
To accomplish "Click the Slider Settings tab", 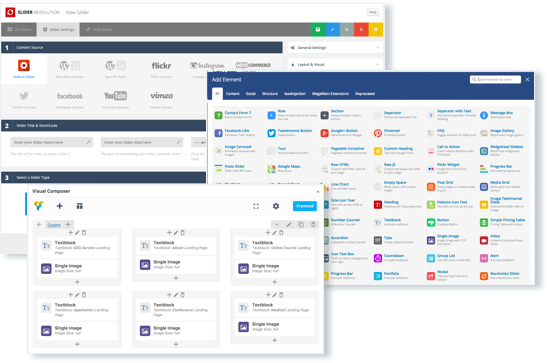I will (x=59, y=30).
